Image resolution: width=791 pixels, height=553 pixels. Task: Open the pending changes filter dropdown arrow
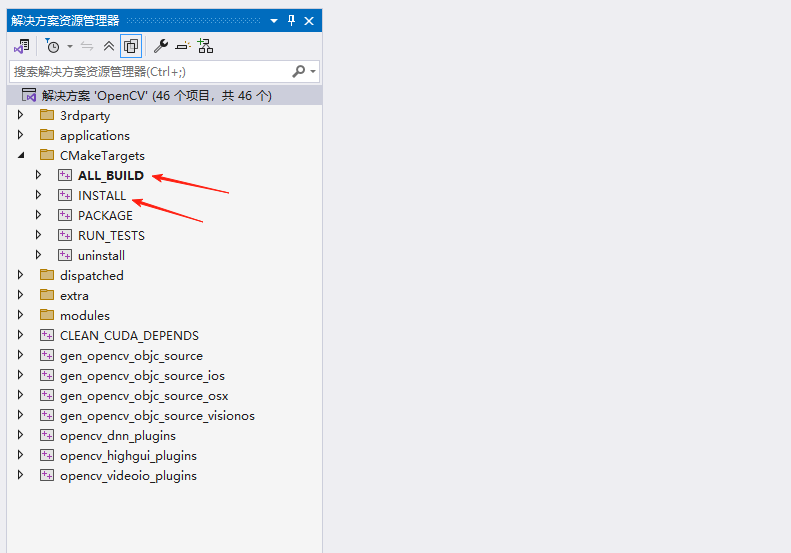(70, 46)
